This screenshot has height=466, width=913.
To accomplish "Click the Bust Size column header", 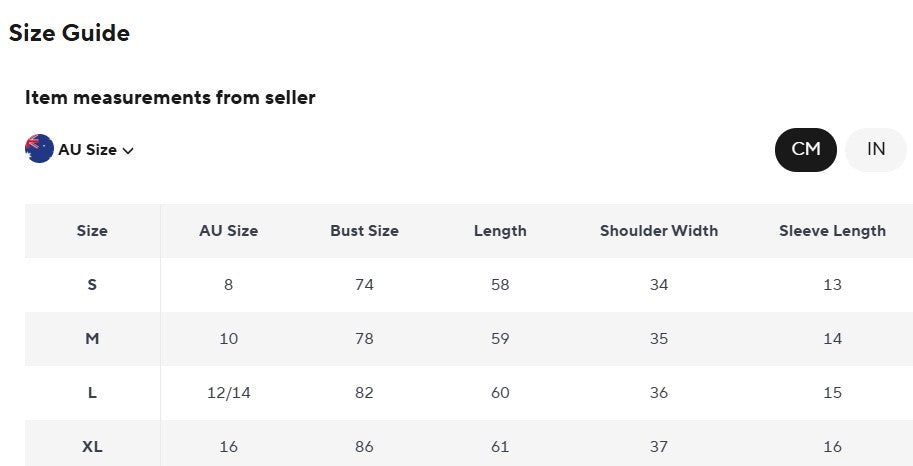I will tap(365, 231).
